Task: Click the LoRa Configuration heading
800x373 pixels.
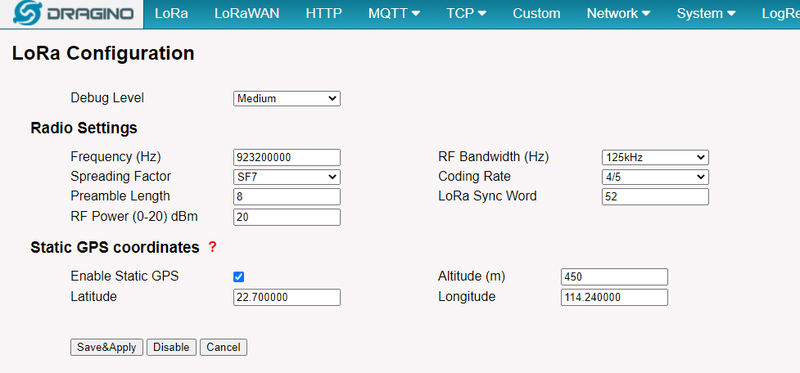Action: [103, 53]
